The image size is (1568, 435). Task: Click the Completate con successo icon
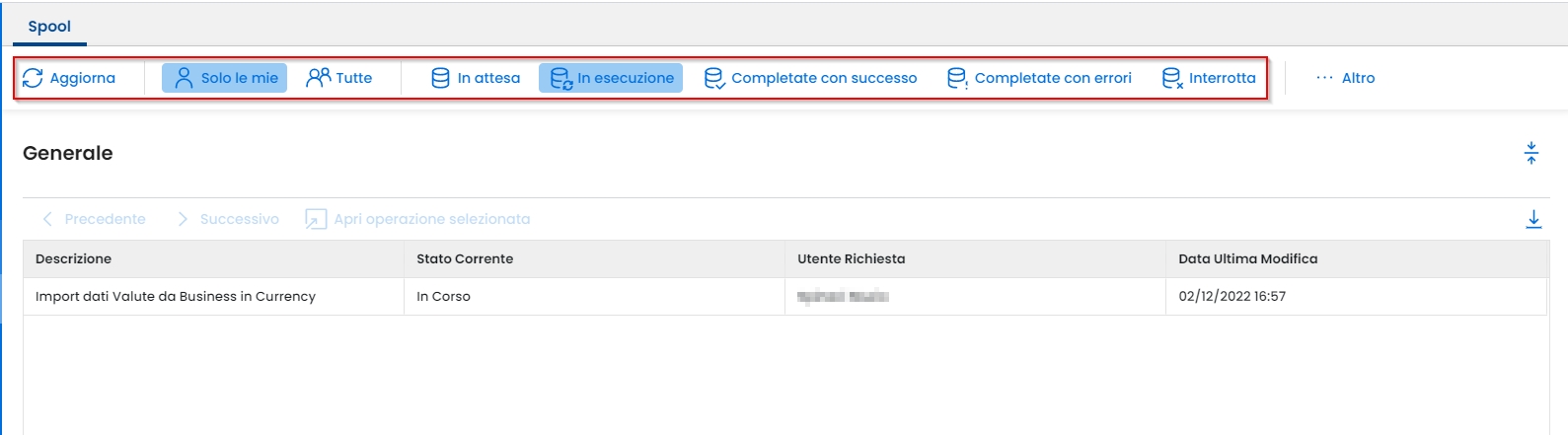714,79
